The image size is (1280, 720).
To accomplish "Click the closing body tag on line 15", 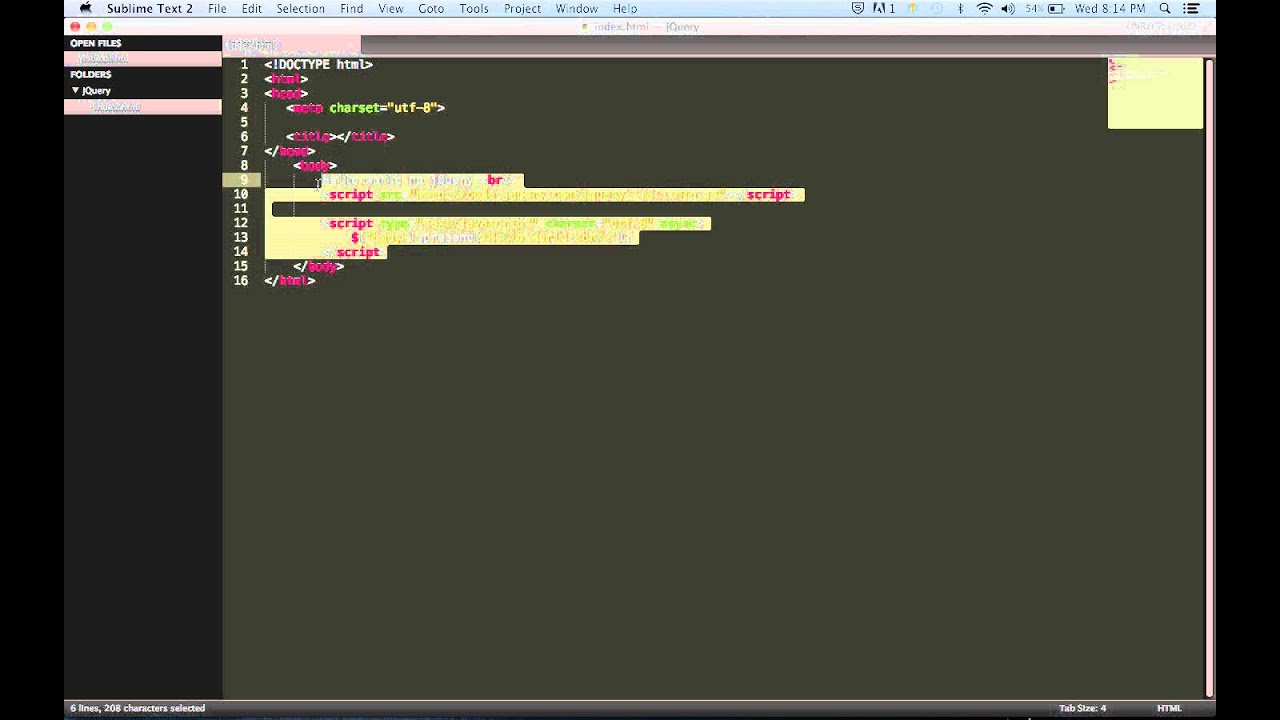I will click(x=319, y=266).
